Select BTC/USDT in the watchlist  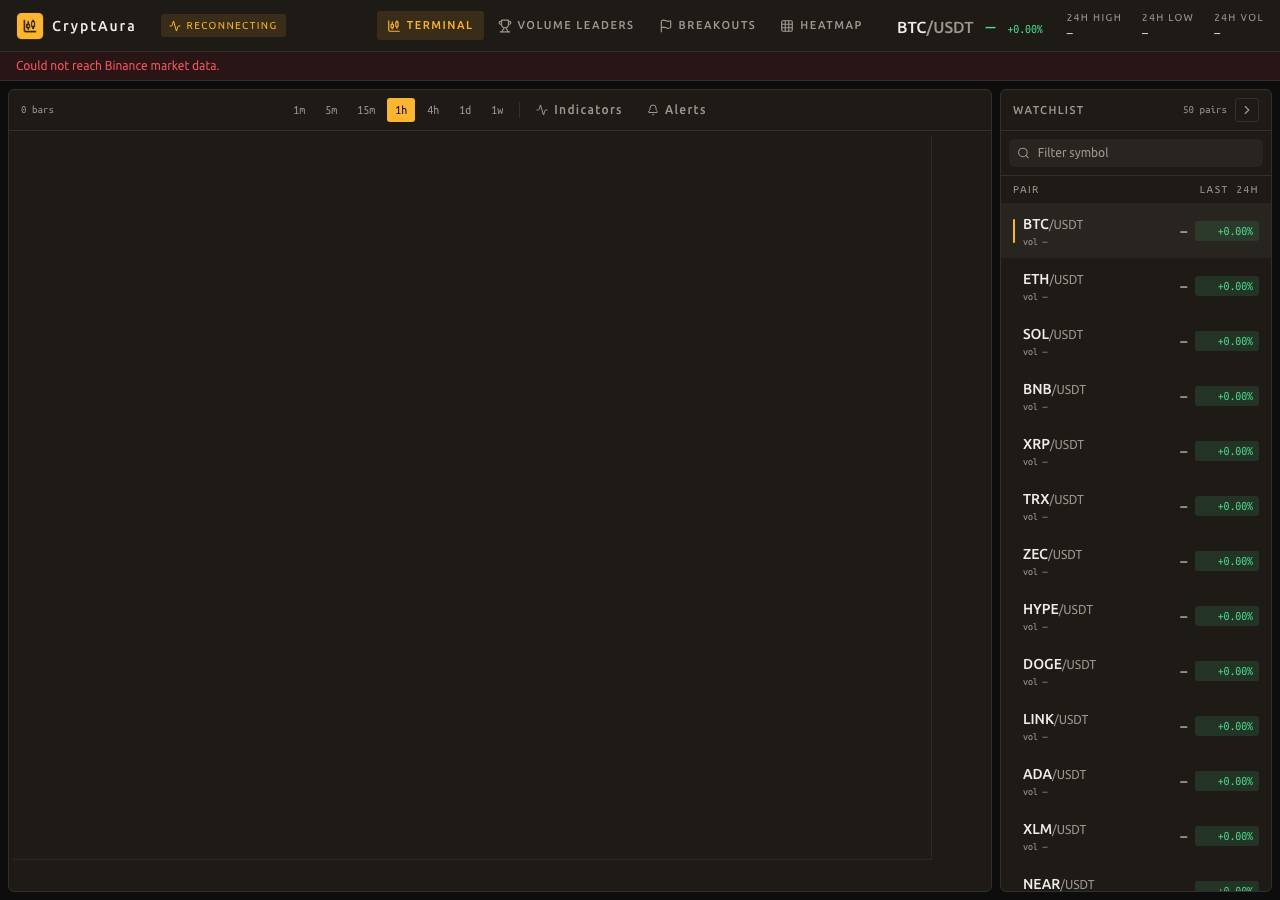click(x=1136, y=231)
